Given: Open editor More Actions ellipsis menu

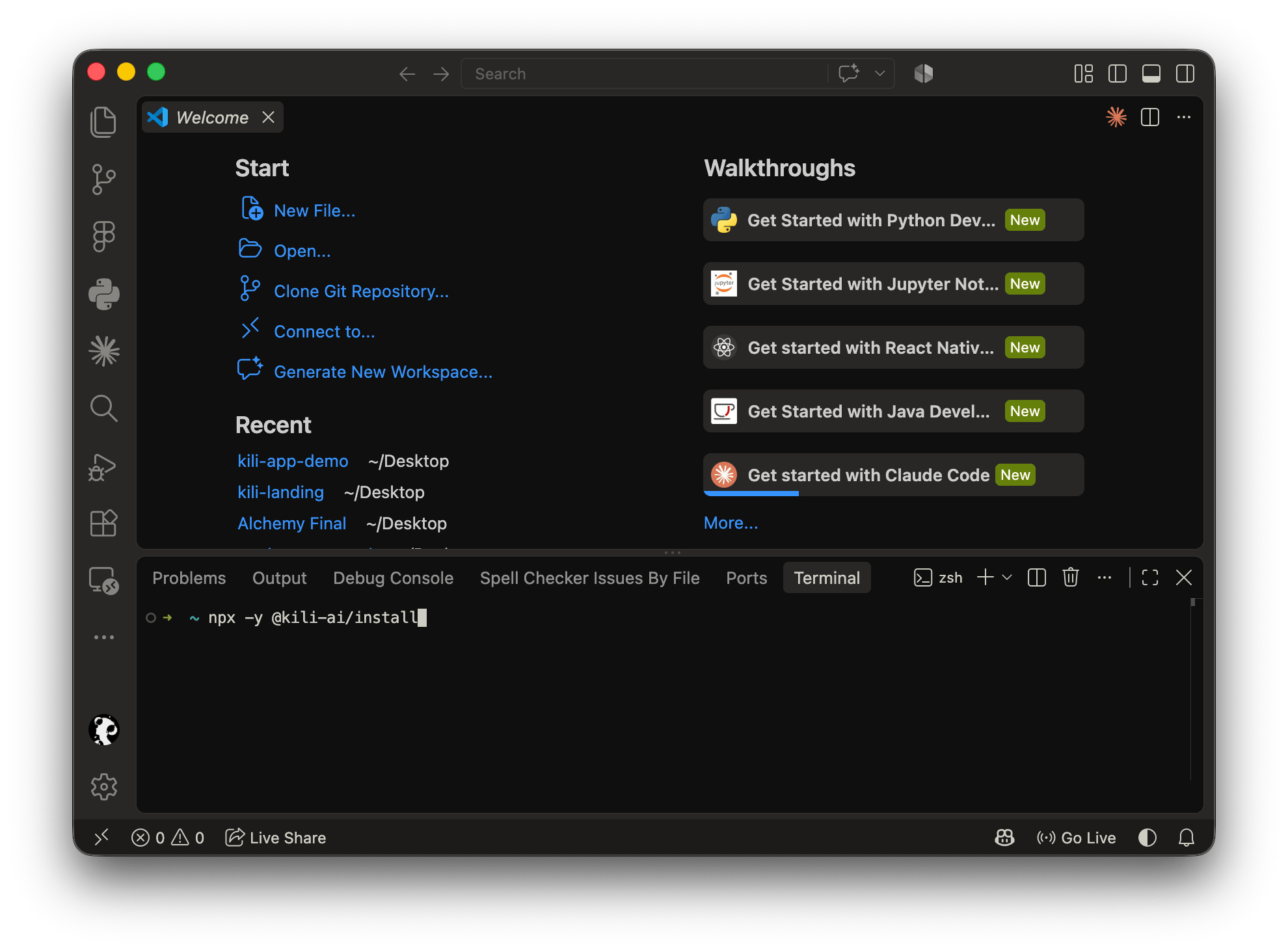Looking at the screenshot, I should click(1184, 117).
